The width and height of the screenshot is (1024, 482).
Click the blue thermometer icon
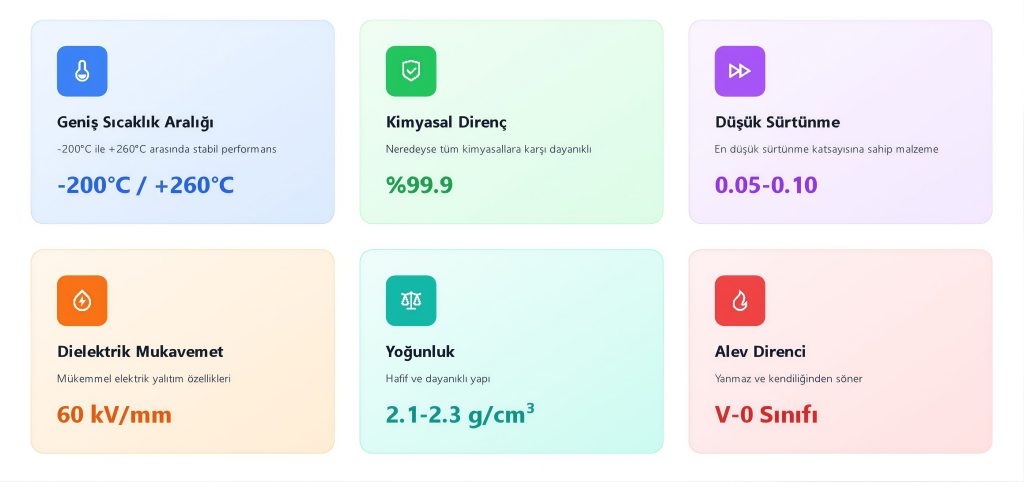pos(82,71)
